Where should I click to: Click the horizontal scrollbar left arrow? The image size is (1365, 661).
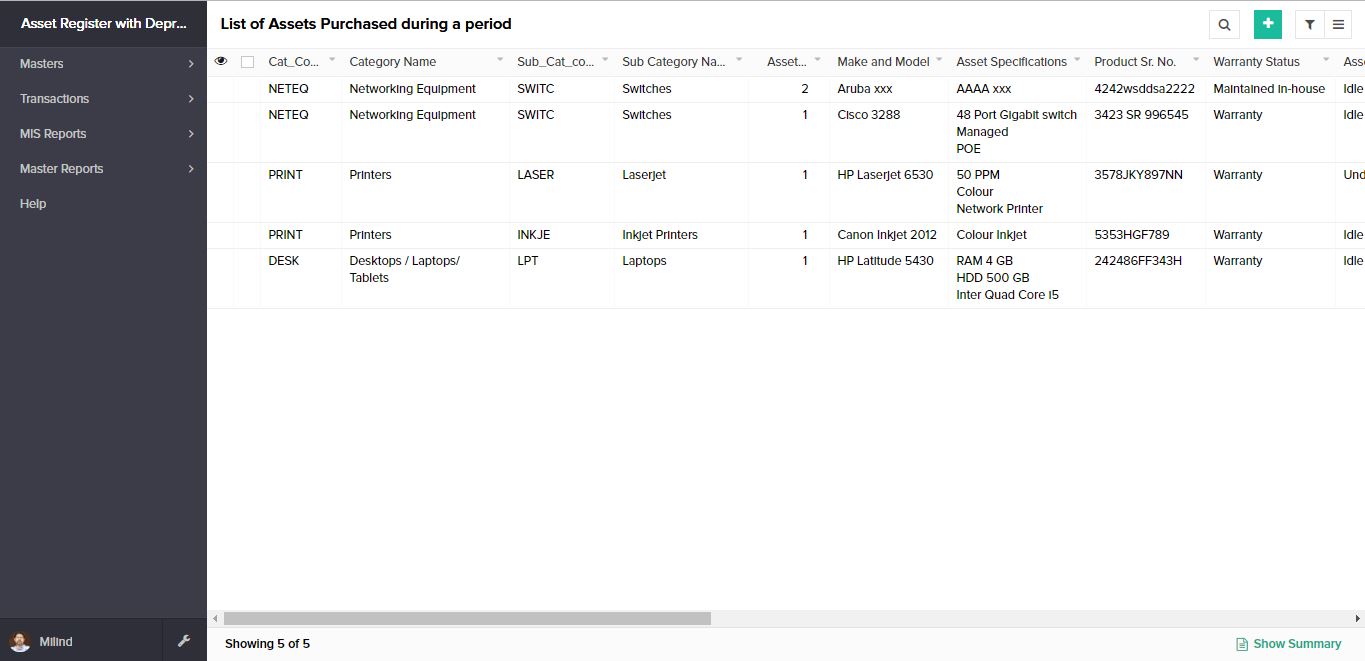[214, 618]
